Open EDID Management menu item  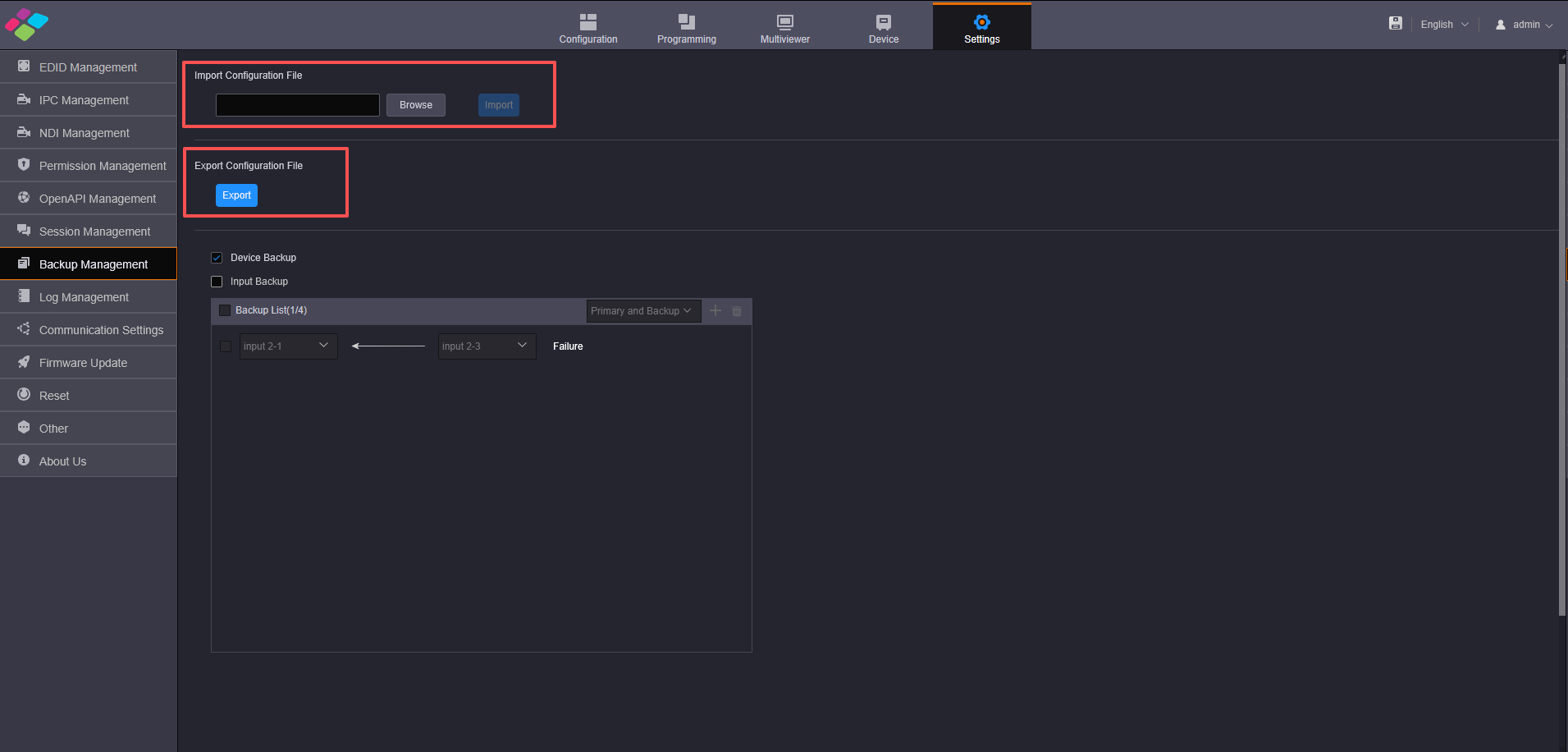[89, 66]
